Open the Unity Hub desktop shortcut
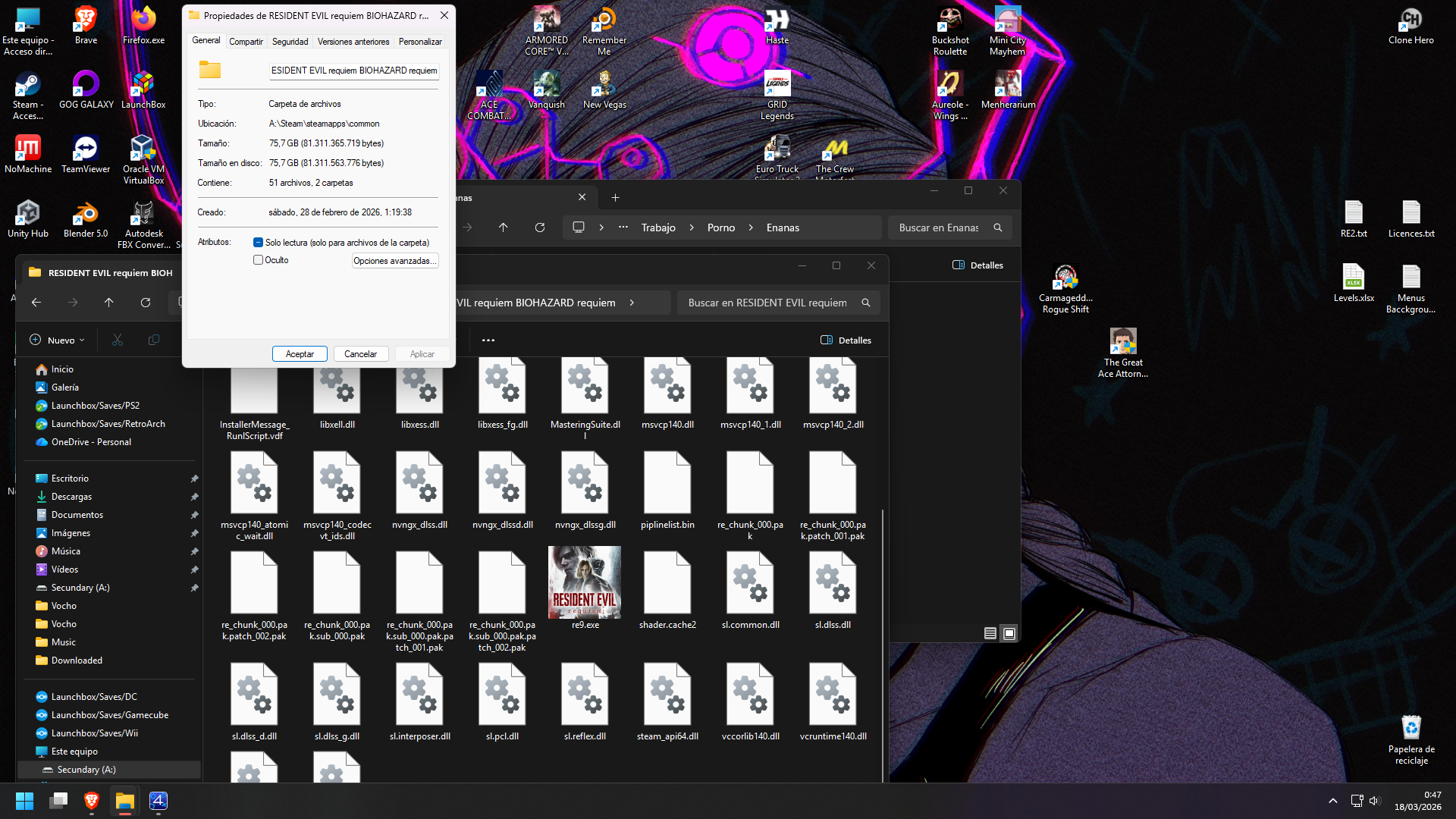The width and height of the screenshot is (1456, 819). pos(28,219)
